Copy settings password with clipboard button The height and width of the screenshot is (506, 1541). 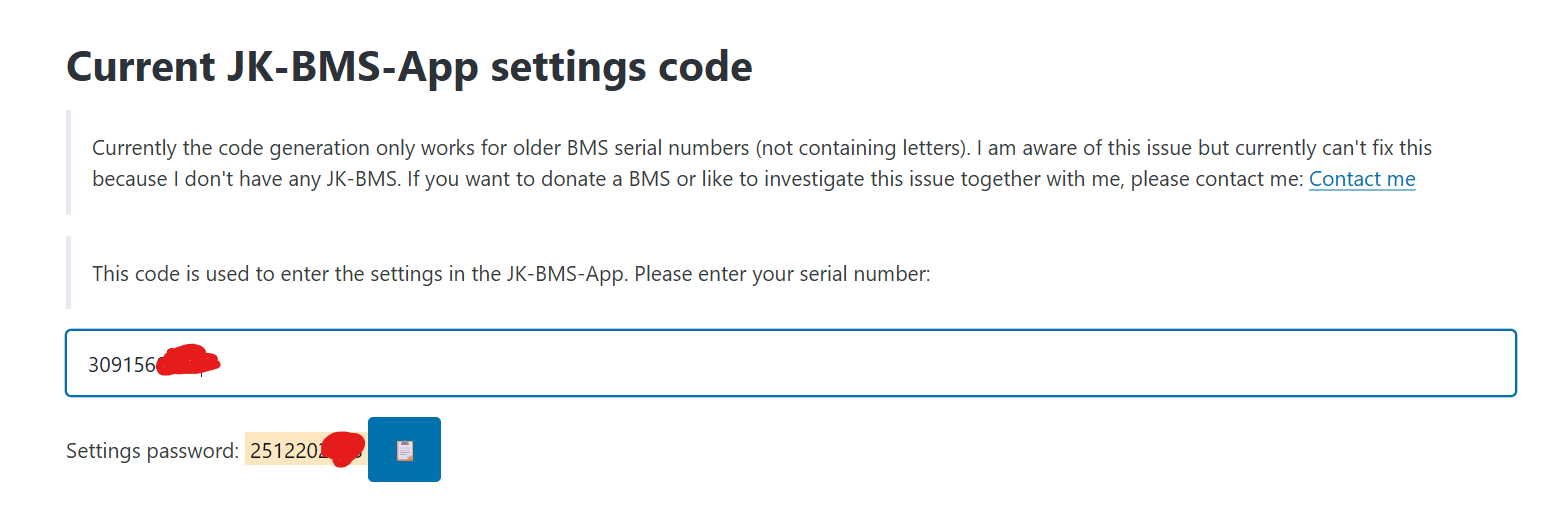click(404, 449)
